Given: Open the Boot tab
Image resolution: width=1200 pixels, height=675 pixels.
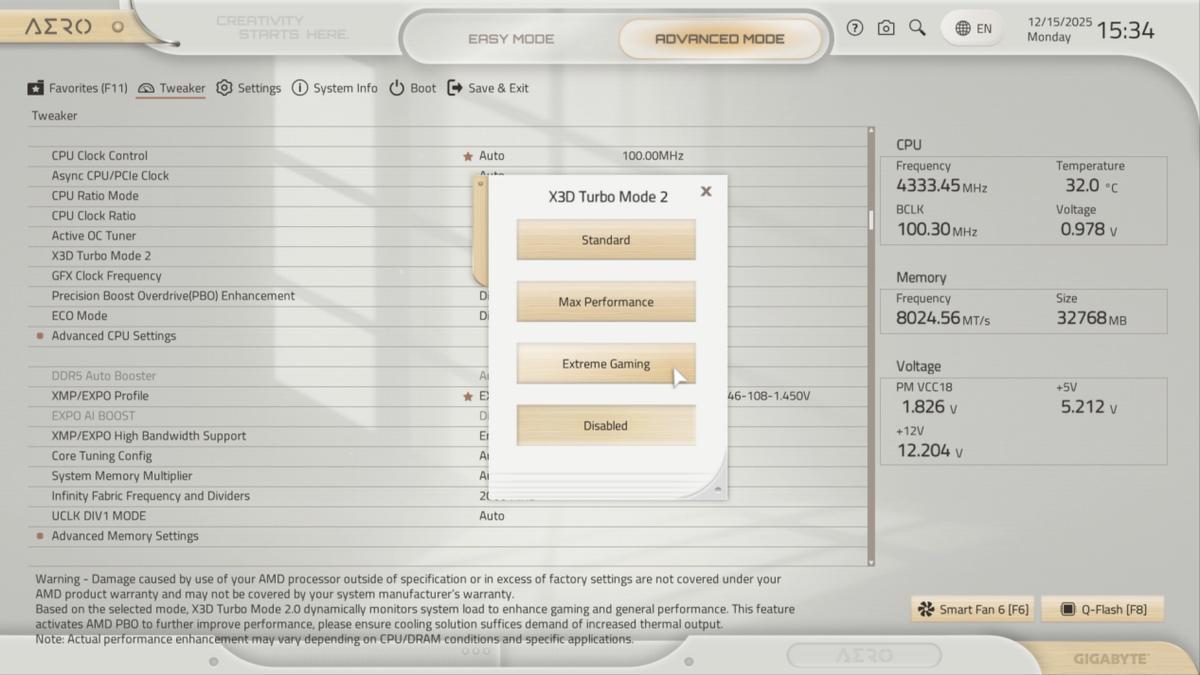Looking at the screenshot, I should (412, 88).
